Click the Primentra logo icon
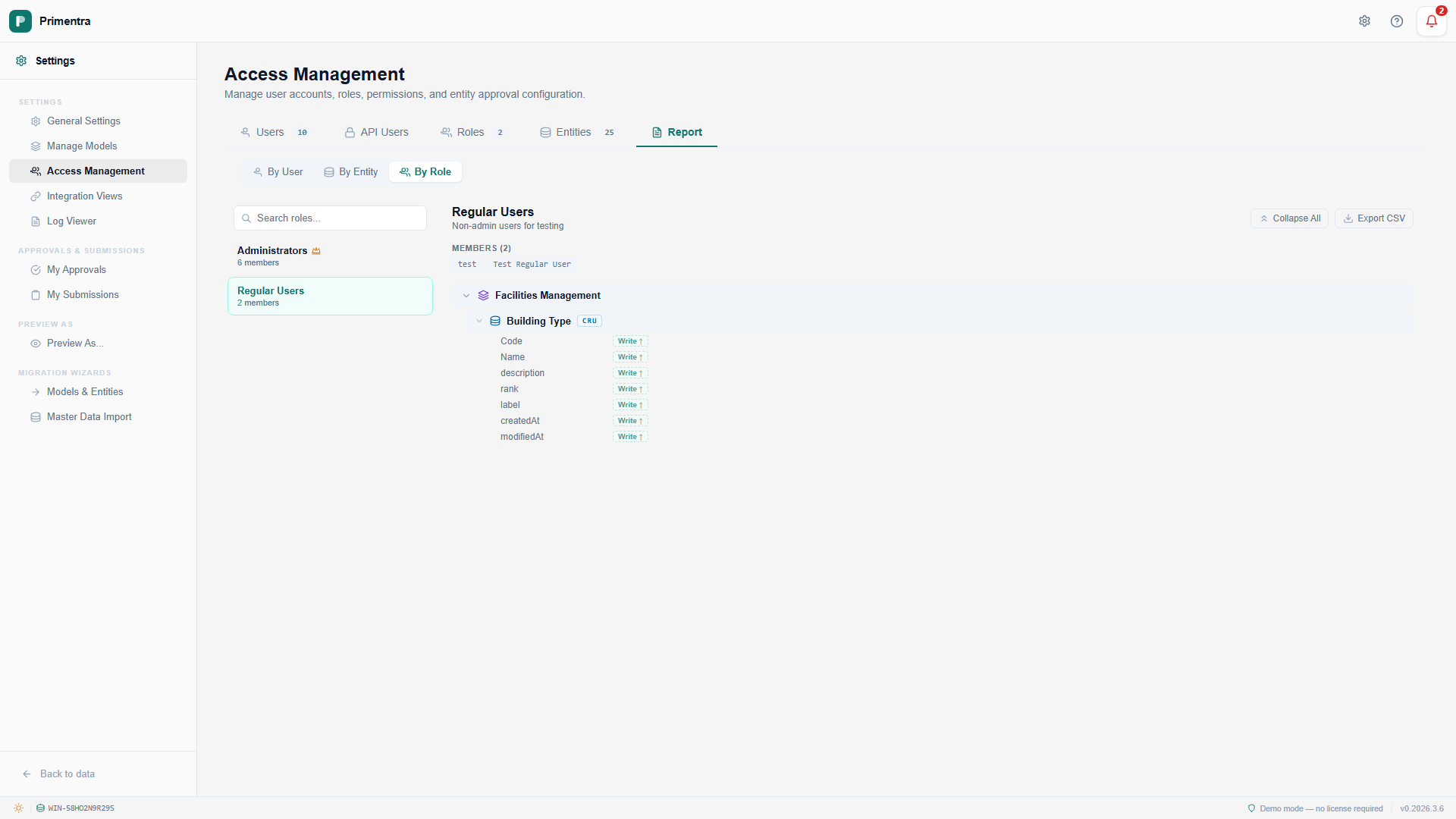The image size is (1456, 819). pyautogui.click(x=20, y=21)
